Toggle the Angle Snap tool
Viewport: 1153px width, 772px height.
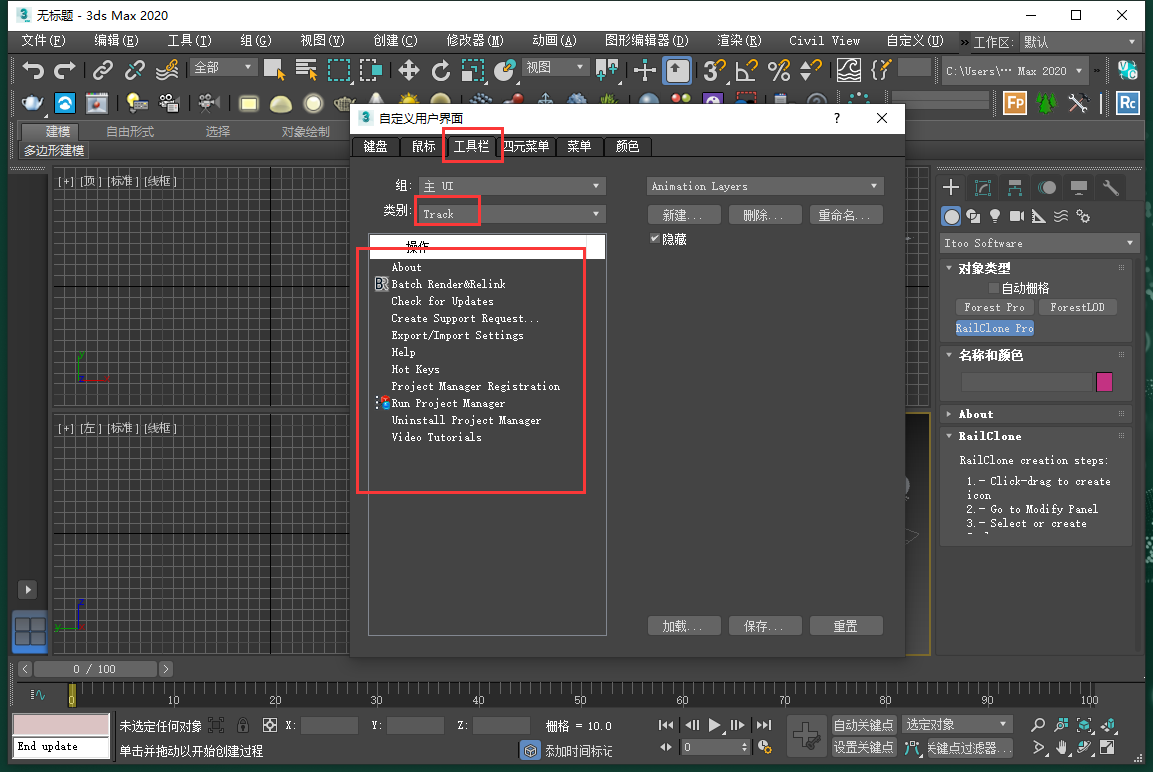click(746, 71)
